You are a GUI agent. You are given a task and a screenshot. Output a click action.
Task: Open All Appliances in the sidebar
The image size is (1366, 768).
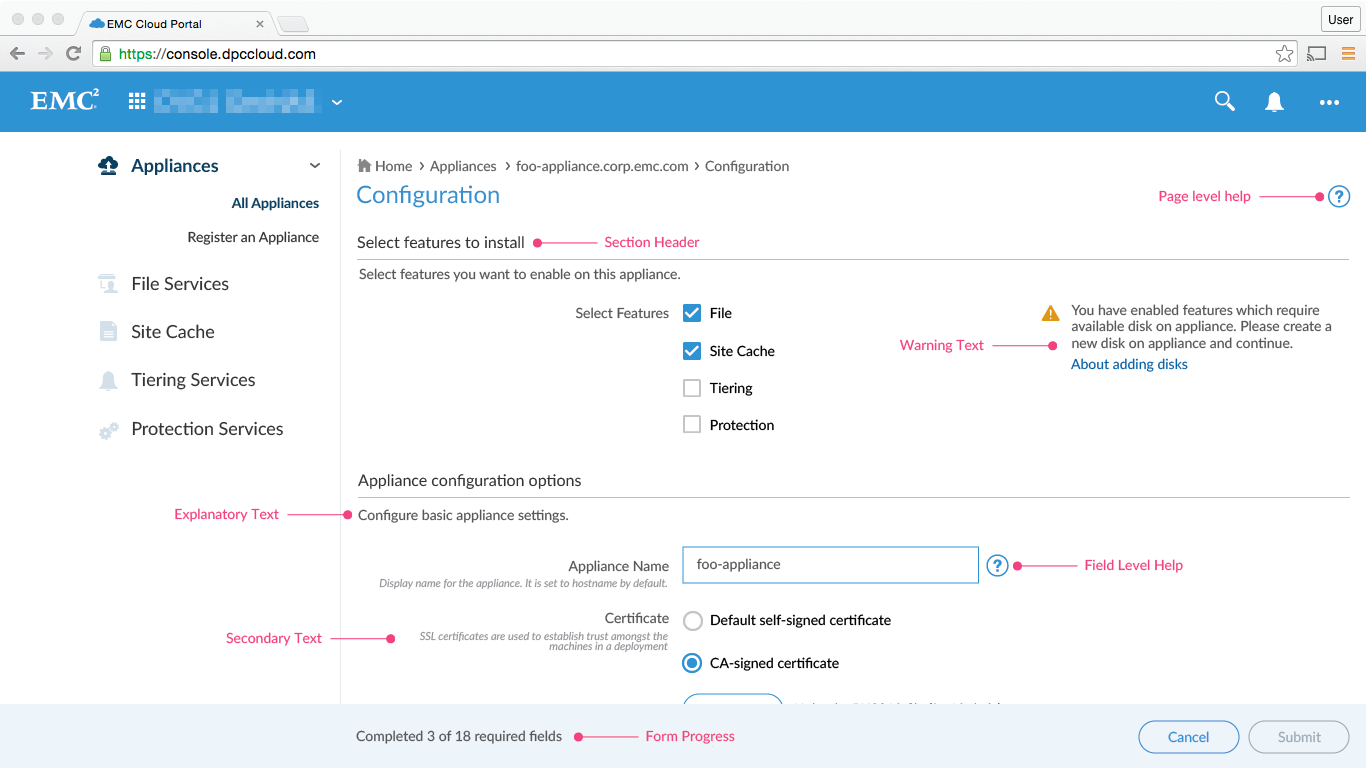pos(275,202)
